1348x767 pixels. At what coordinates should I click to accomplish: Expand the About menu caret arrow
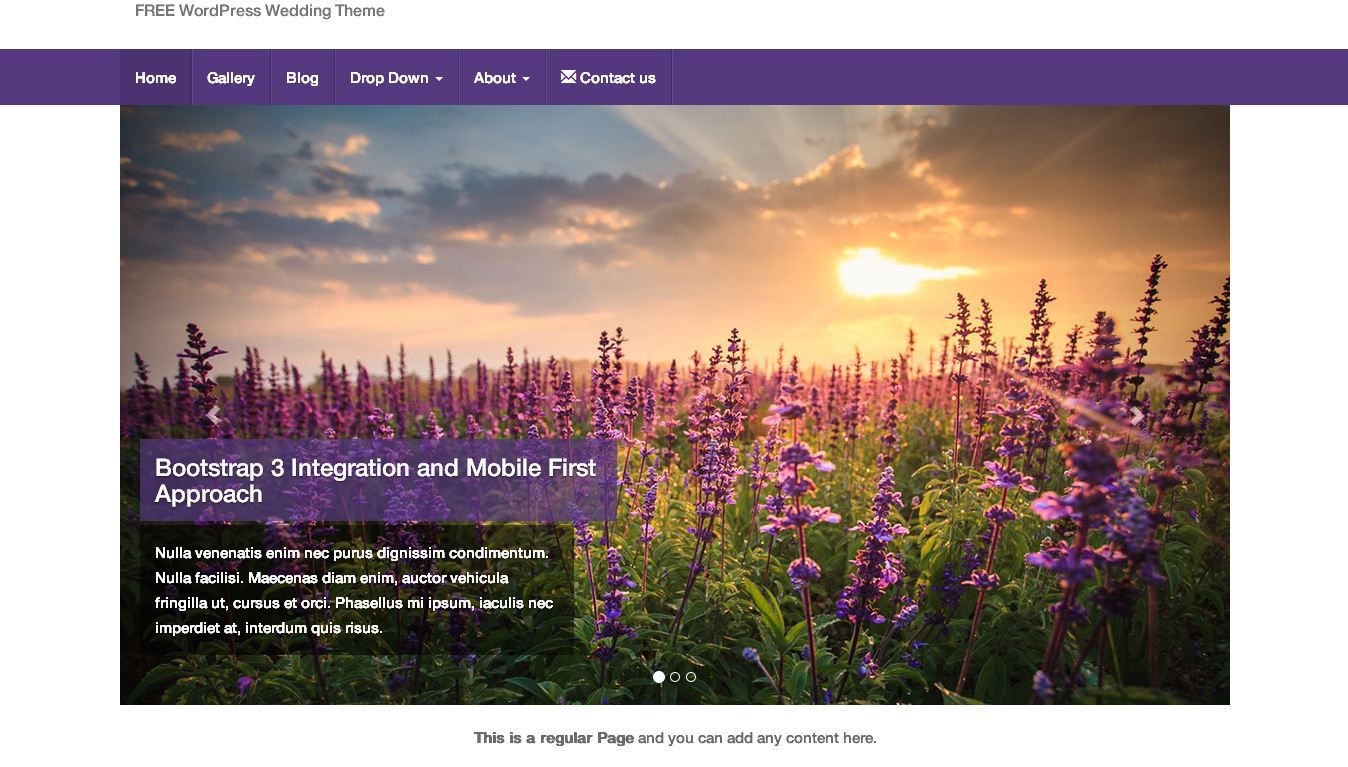(x=526, y=79)
